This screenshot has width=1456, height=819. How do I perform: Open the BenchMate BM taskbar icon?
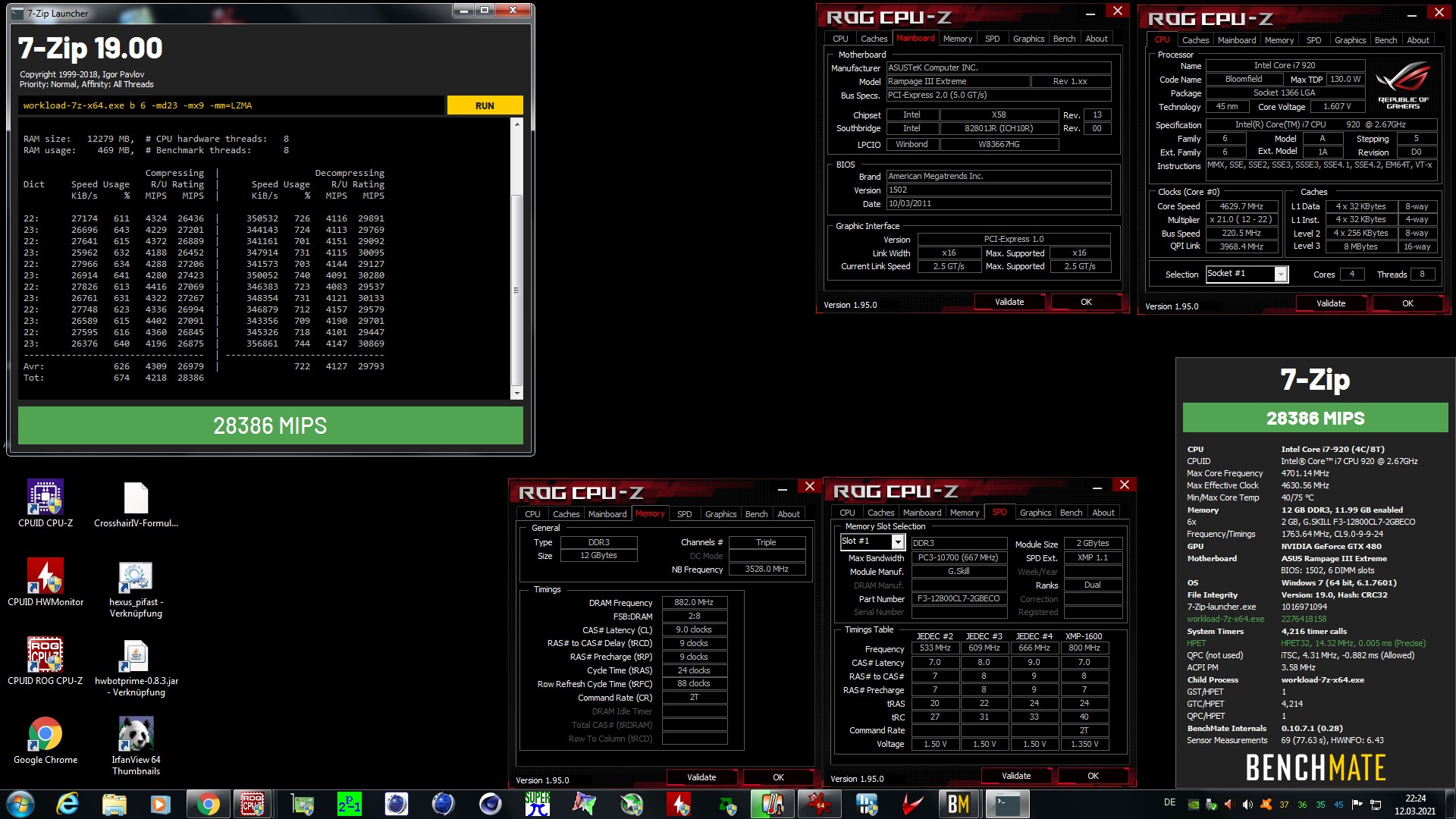click(x=959, y=804)
